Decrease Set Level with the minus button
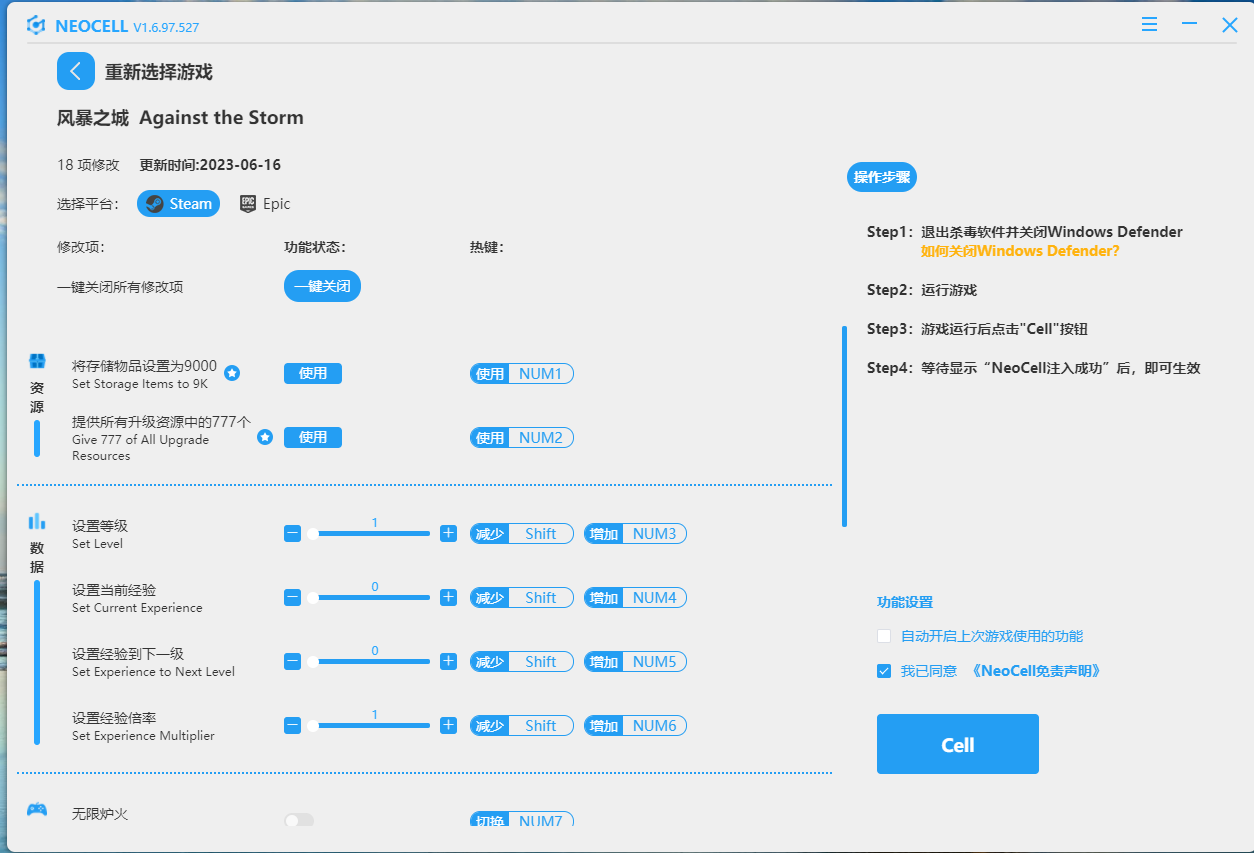 (292, 534)
